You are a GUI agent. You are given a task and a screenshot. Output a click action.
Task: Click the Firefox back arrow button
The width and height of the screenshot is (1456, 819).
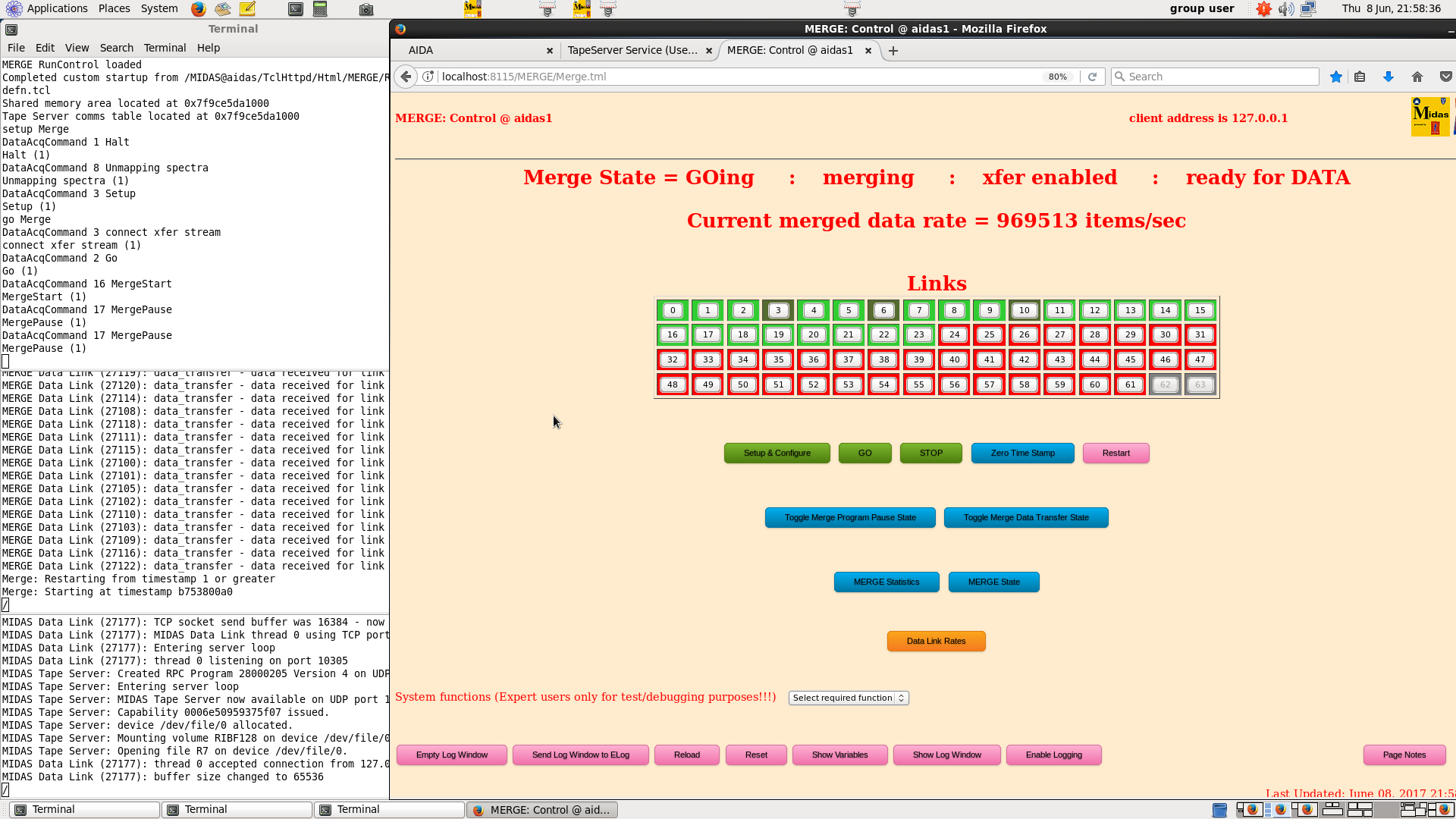pos(406,77)
